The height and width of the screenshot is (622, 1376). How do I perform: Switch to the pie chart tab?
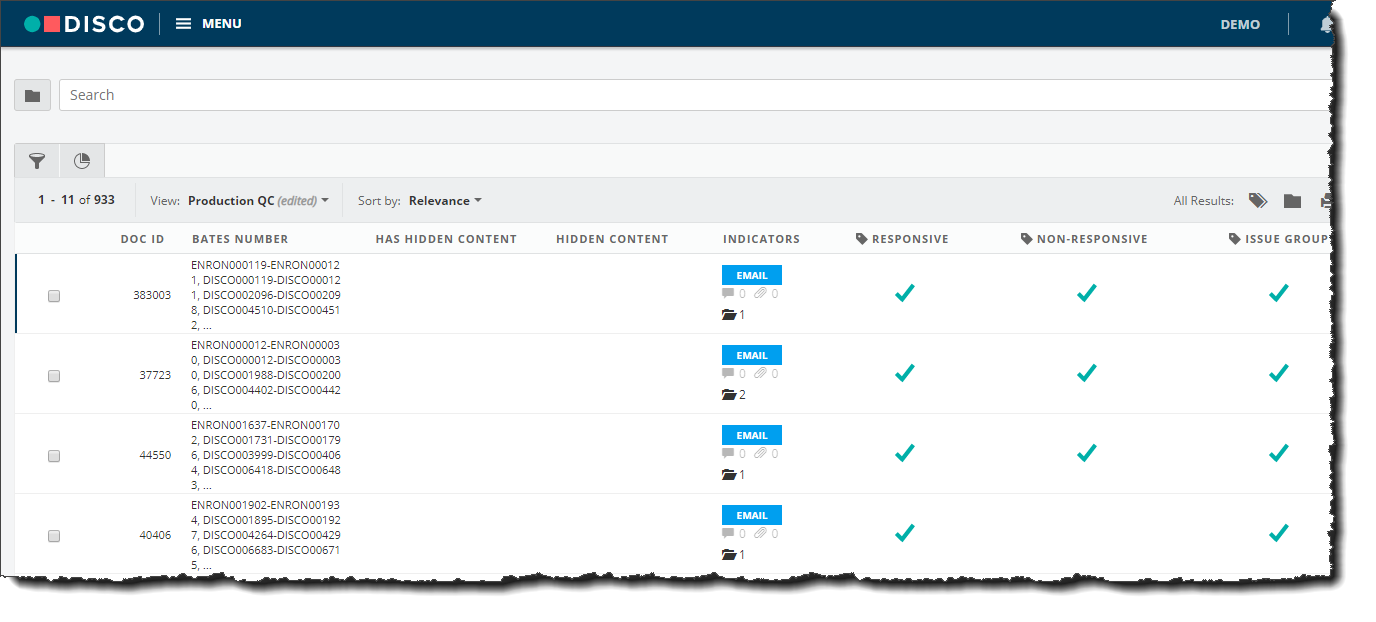tap(82, 161)
